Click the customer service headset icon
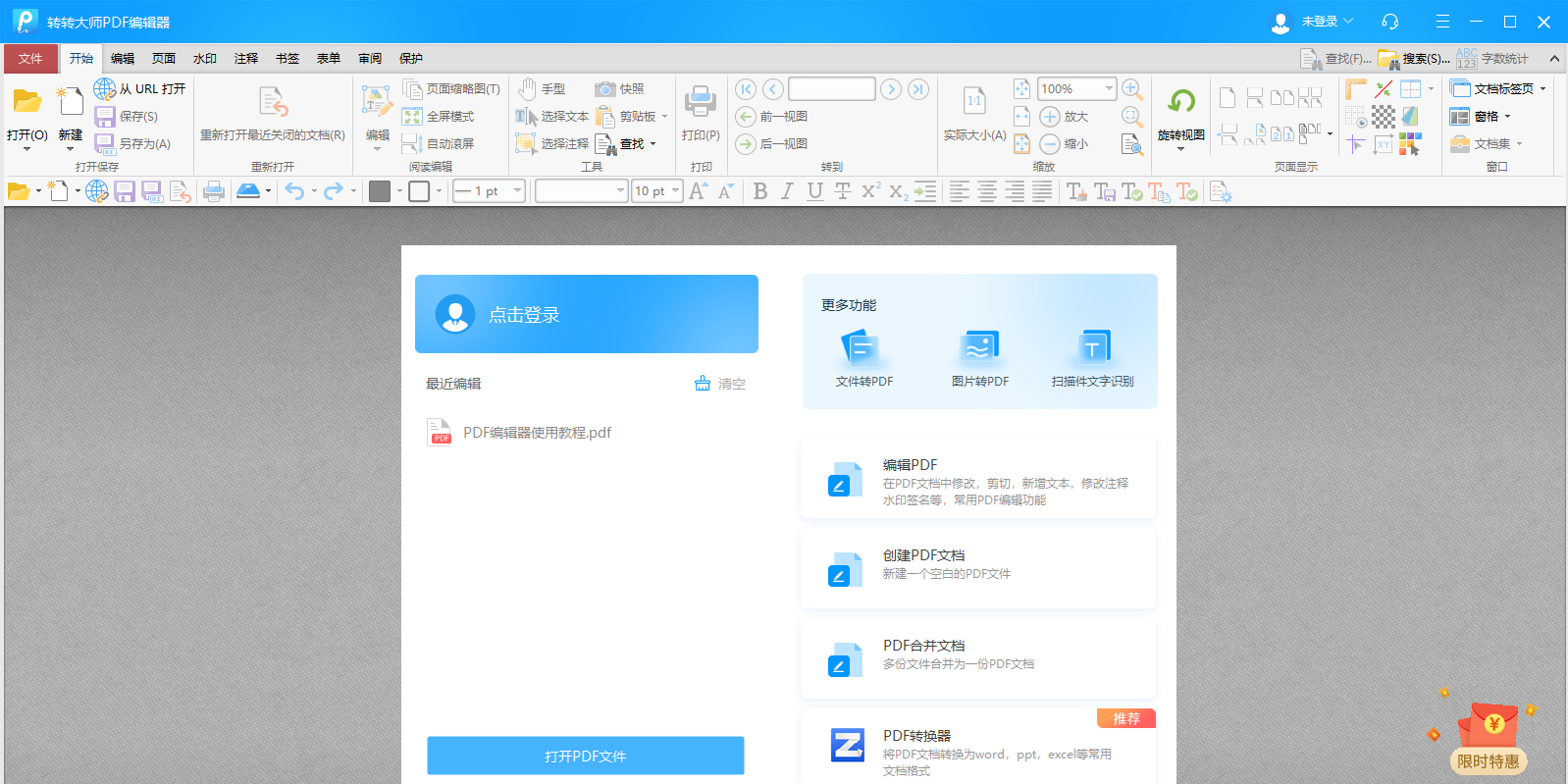The image size is (1568, 784). pos(1389,22)
